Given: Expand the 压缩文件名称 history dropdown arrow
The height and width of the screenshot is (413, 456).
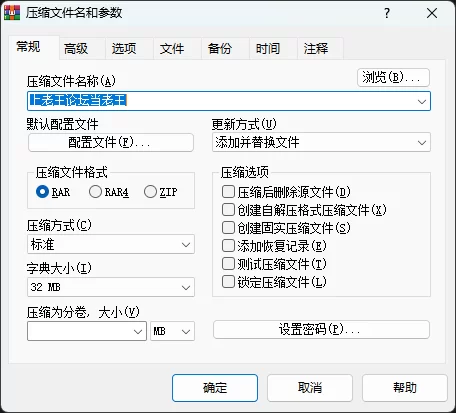Looking at the screenshot, I should pos(422,101).
